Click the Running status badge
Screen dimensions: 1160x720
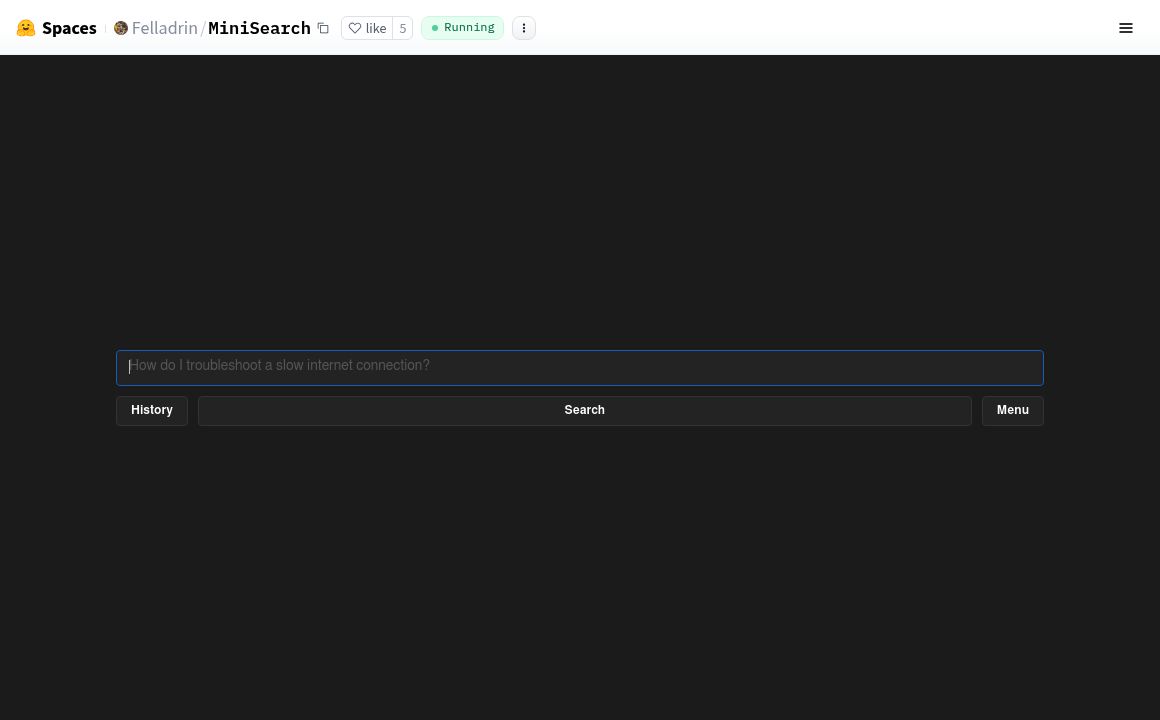(462, 28)
